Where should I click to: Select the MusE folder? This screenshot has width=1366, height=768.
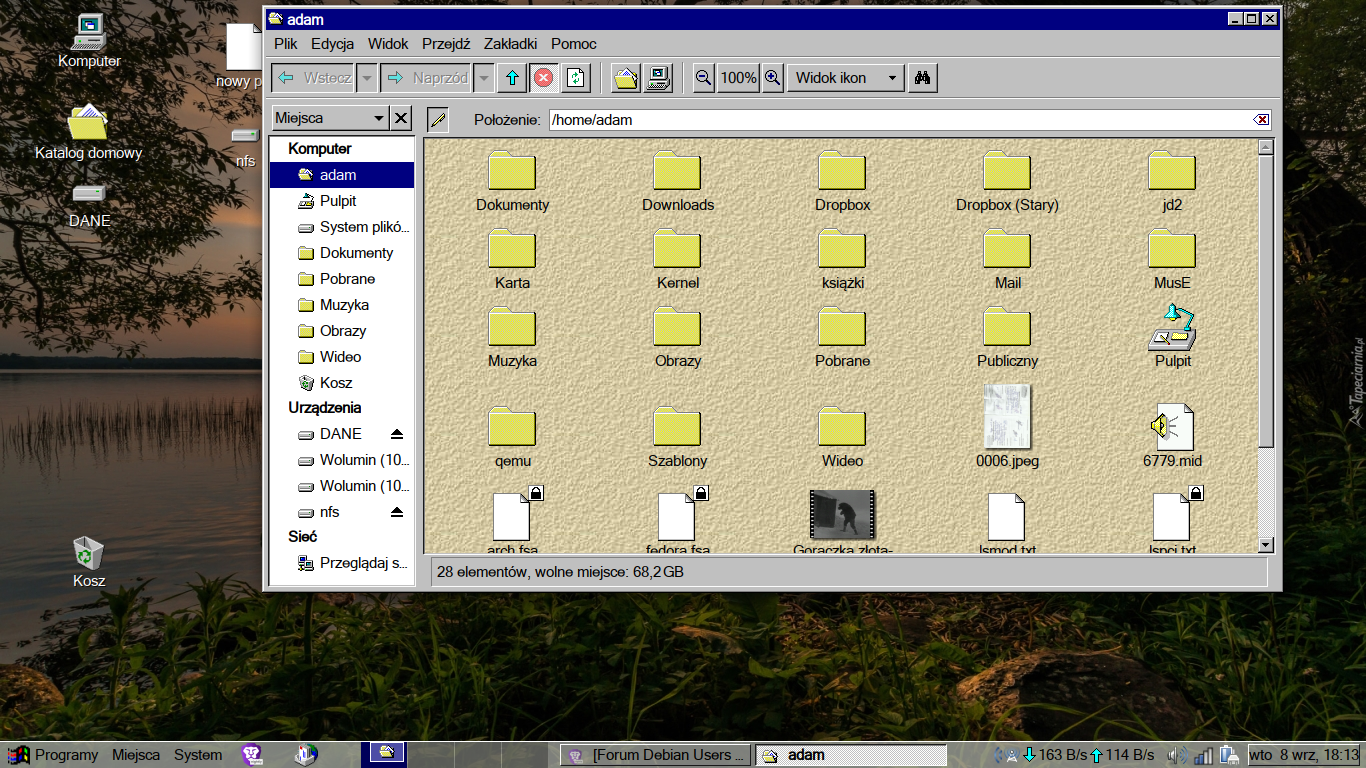click(1172, 259)
